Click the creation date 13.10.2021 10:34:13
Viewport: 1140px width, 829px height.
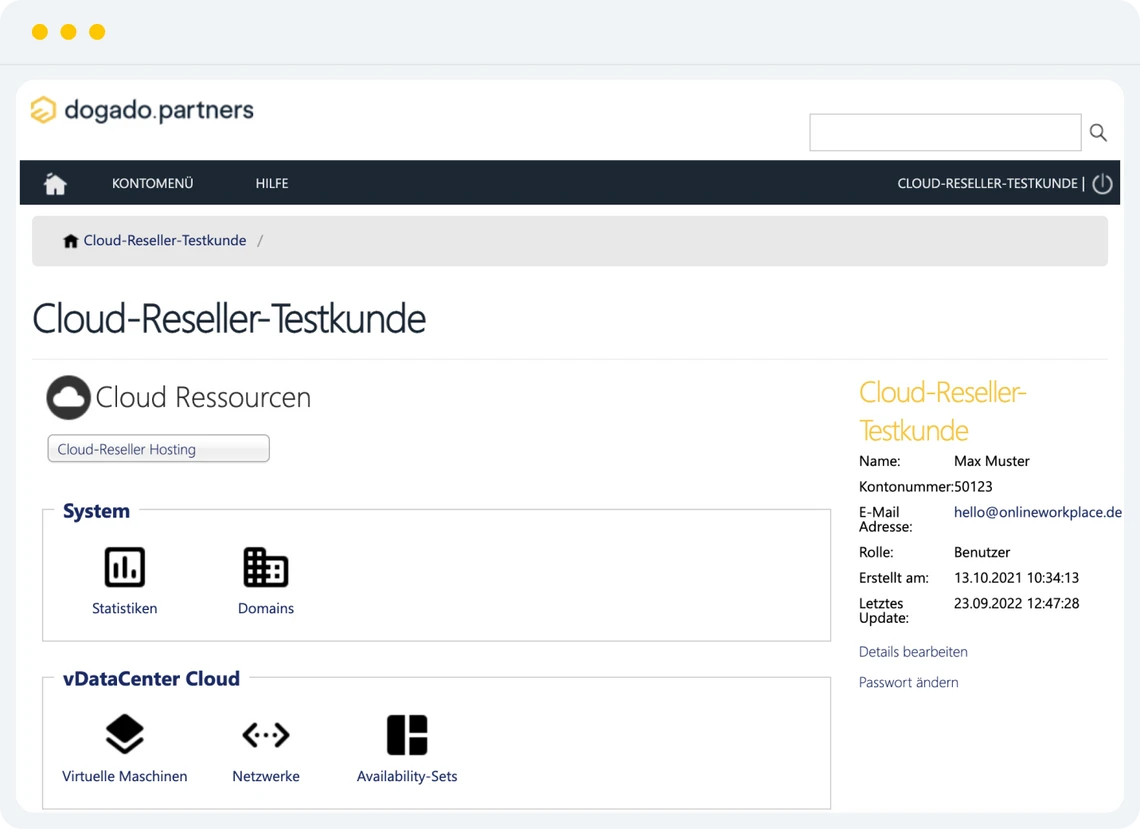(1016, 578)
